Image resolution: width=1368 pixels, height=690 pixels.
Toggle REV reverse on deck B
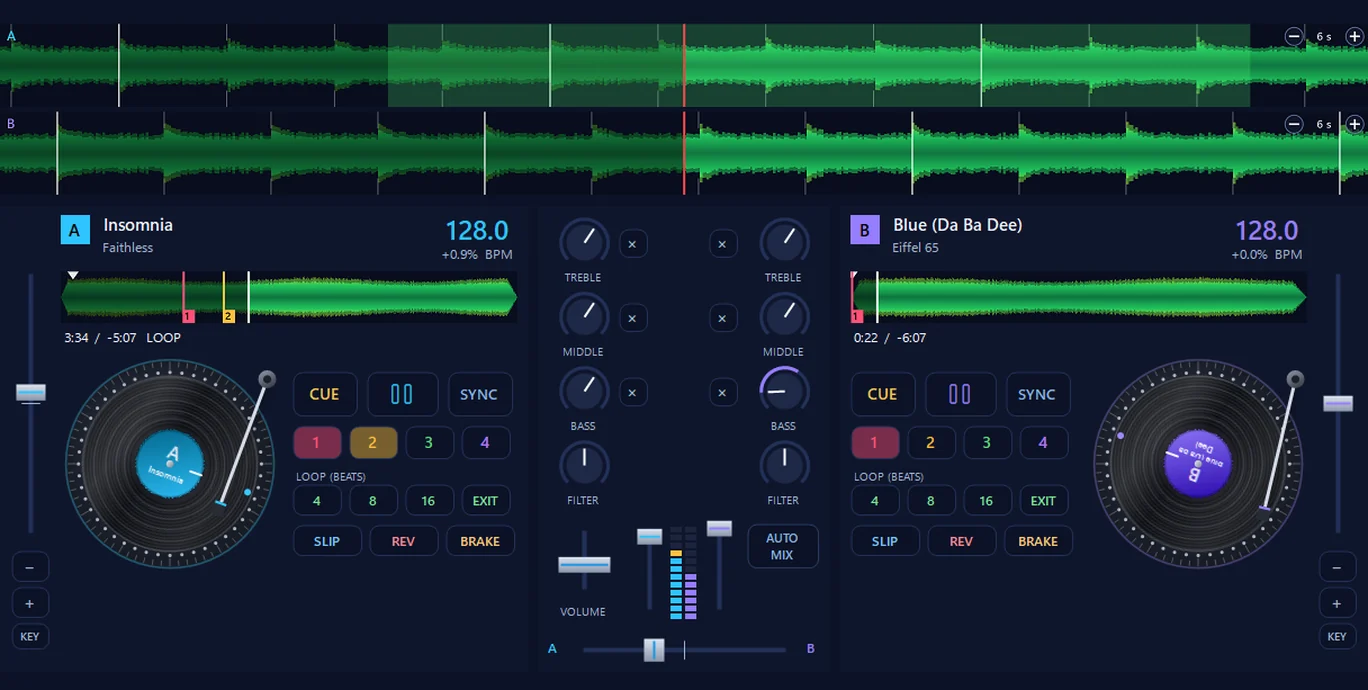tap(961, 541)
